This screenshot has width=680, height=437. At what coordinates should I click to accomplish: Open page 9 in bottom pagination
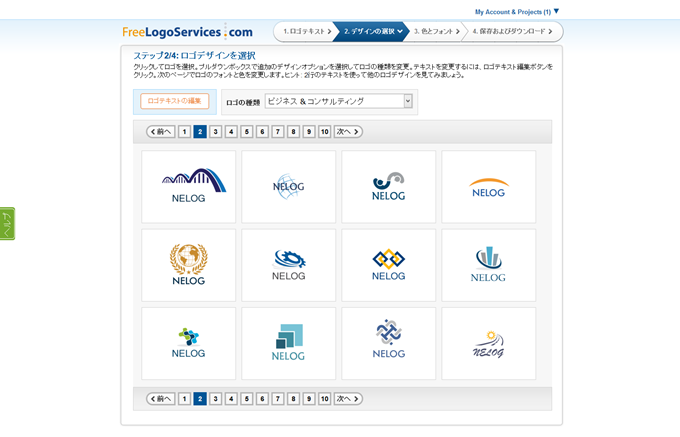click(x=309, y=399)
